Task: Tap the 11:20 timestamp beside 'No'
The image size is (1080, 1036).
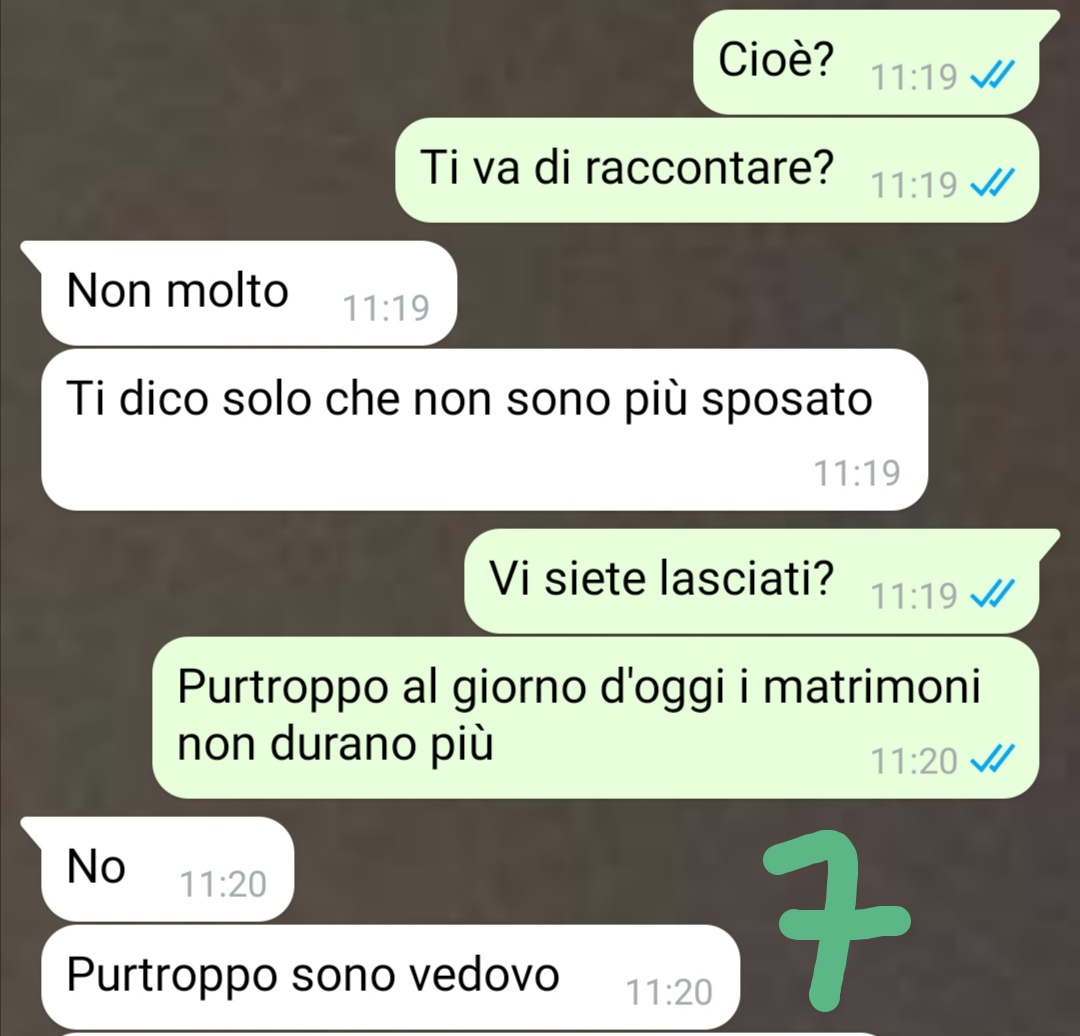Action: (222, 884)
